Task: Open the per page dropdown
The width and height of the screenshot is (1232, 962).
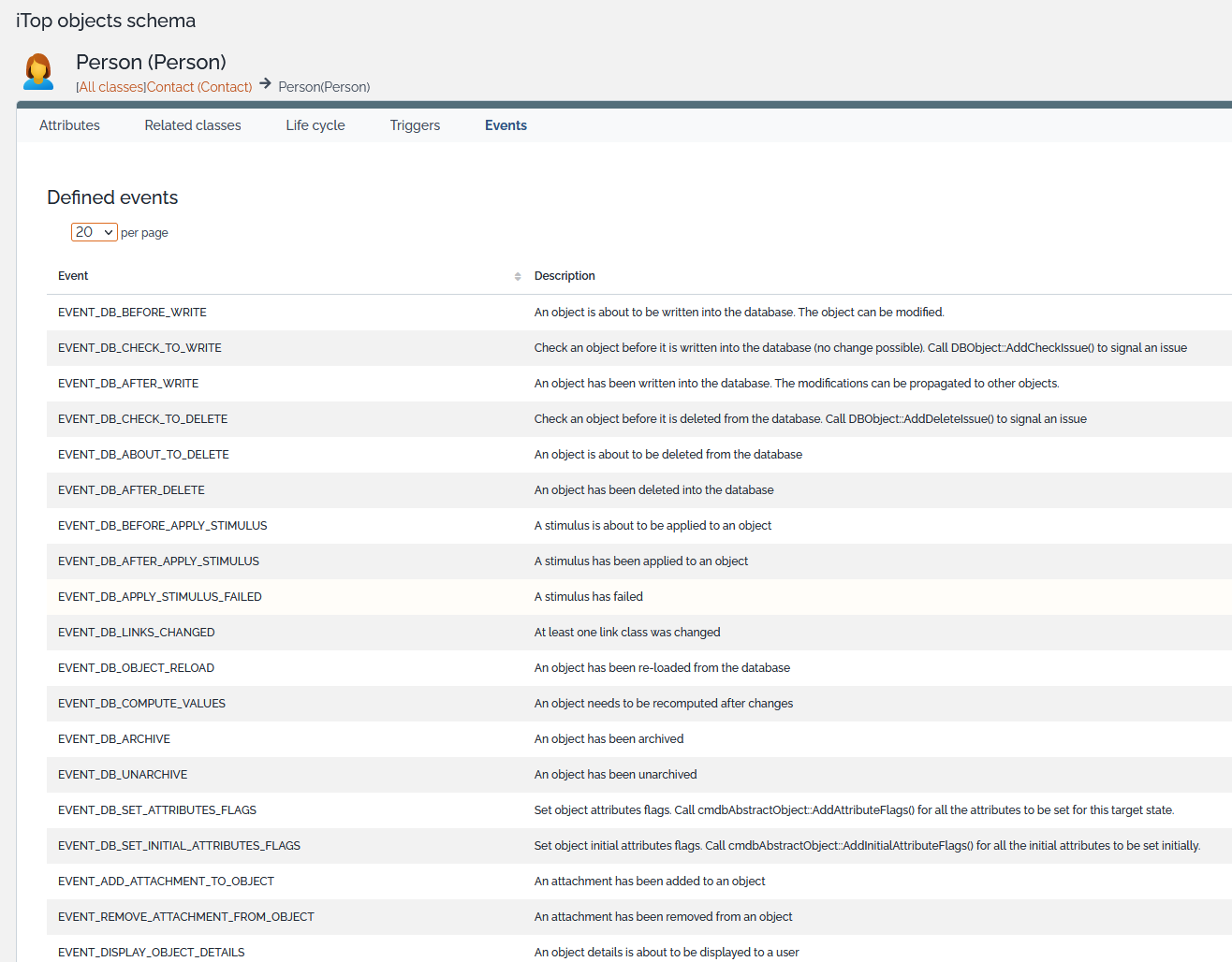Action: pyautogui.click(x=94, y=232)
